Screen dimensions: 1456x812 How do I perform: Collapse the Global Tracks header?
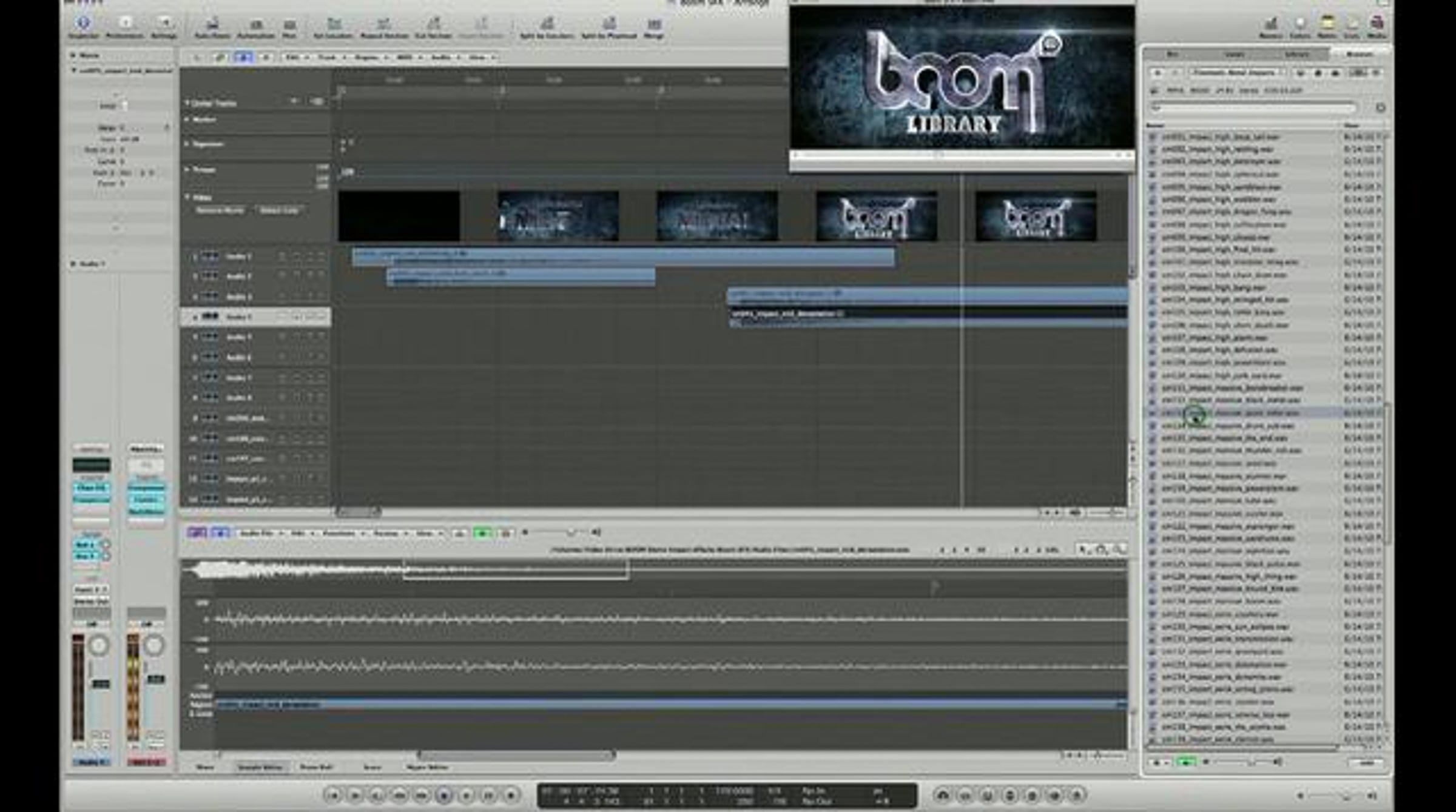[187, 103]
